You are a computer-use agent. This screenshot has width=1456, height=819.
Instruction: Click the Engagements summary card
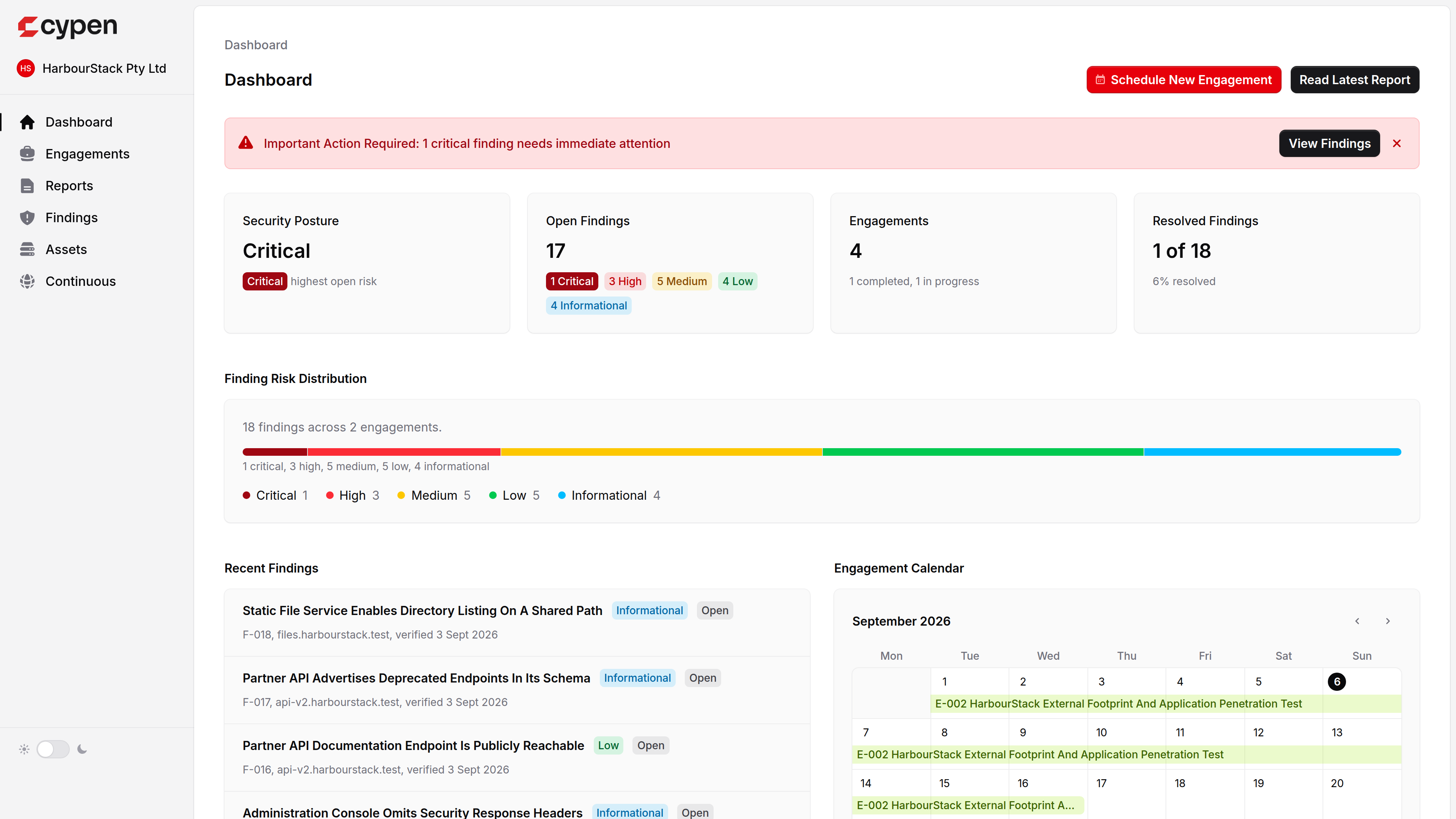coord(973,264)
